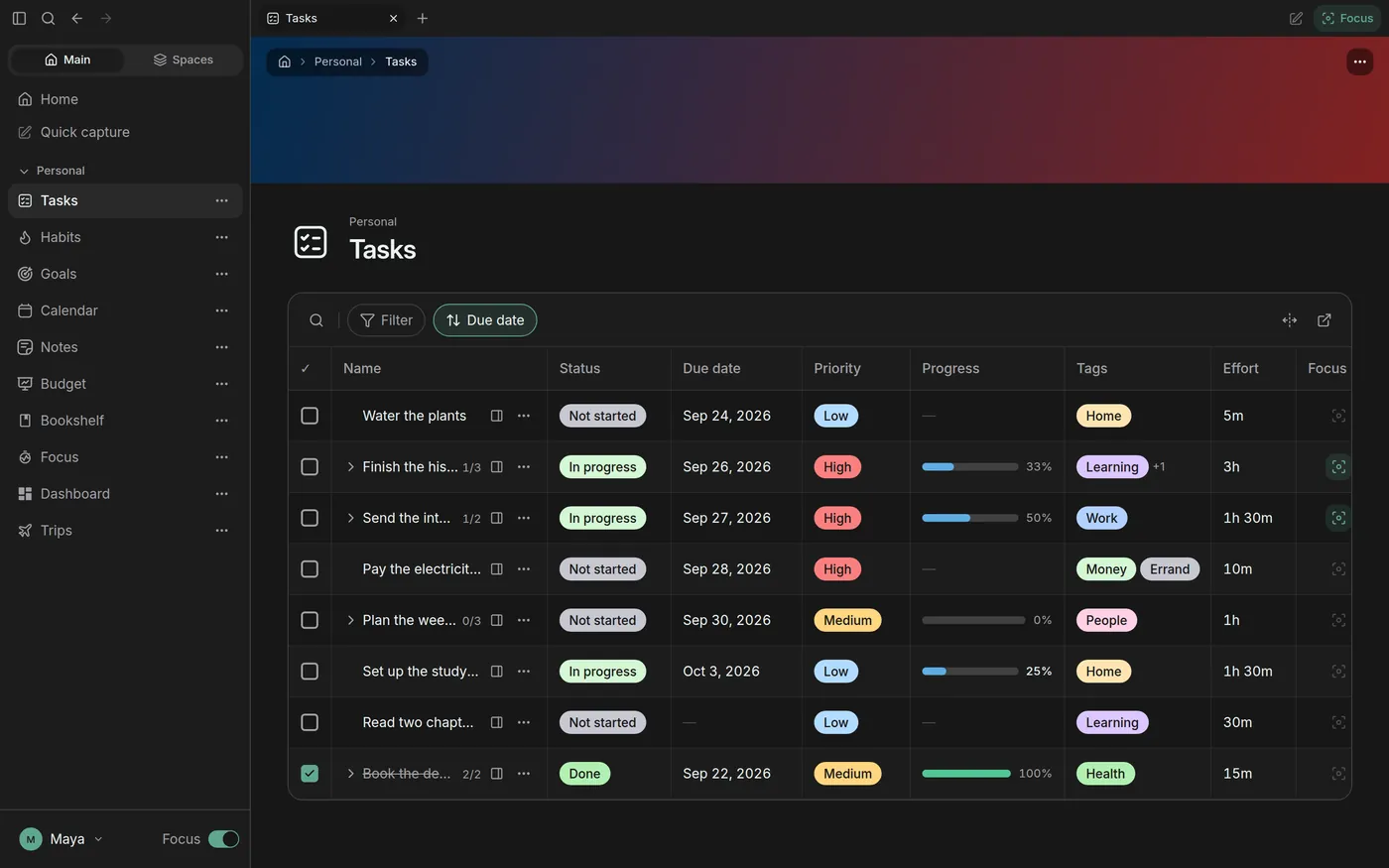Viewport: 1389px width, 868px height.
Task: Open more options for Habits in sidebar
Action: click(x=222, y=237)
